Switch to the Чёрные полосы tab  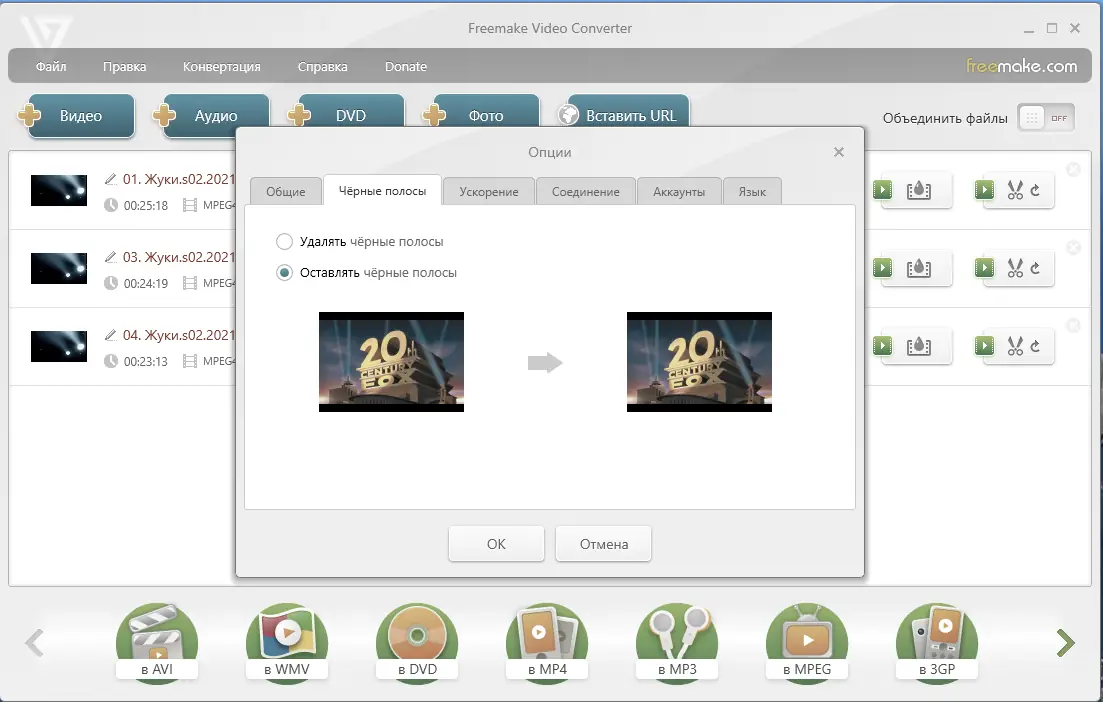(383, 191)
